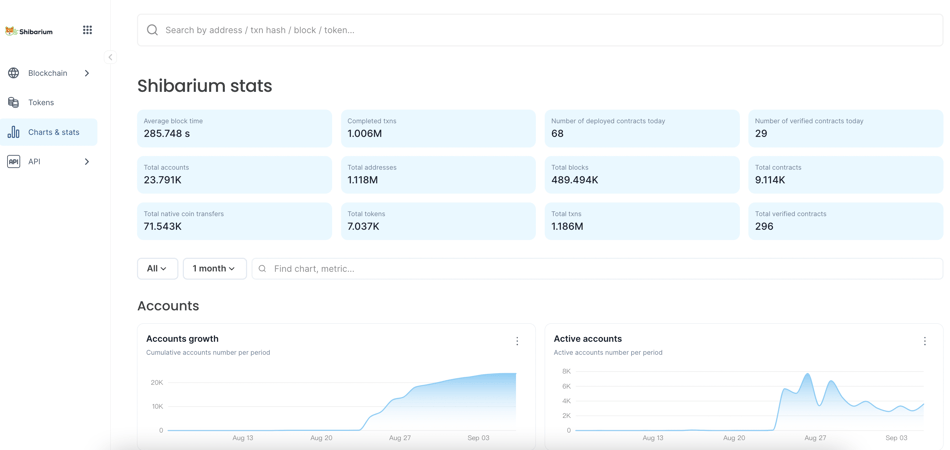Select Charts & stats menu item
950x450 pixels.
coord(54,132)
